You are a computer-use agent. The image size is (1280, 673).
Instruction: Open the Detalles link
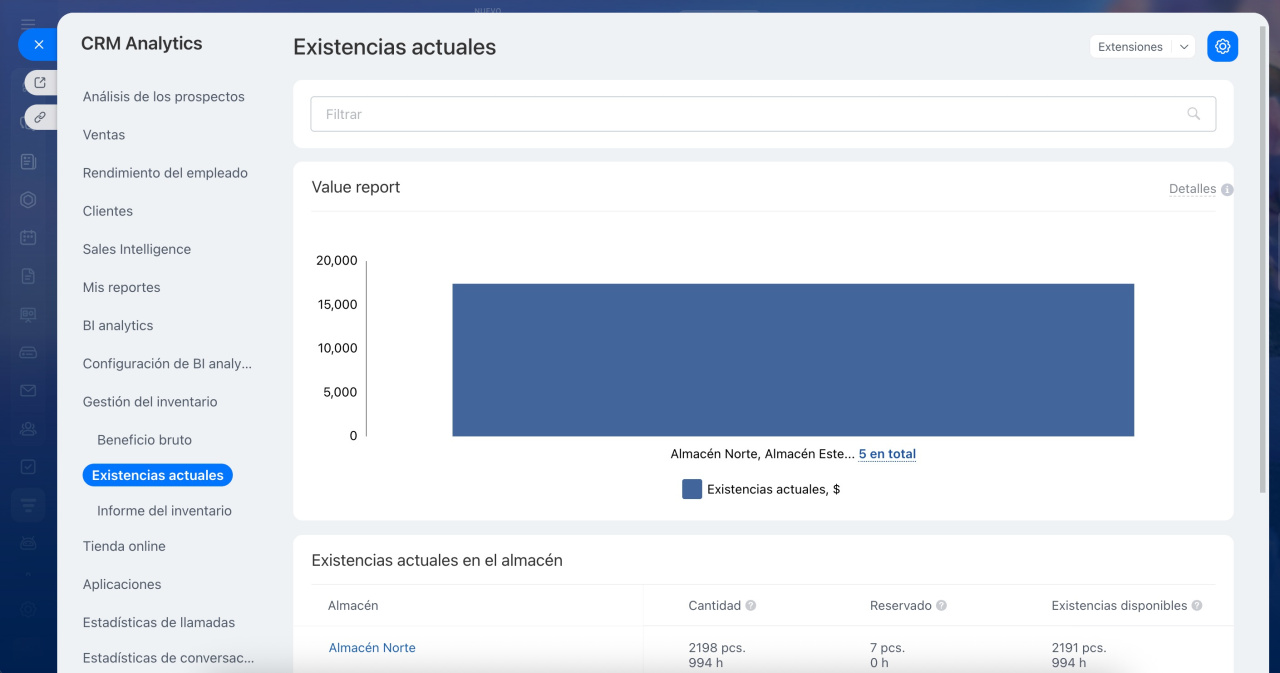(1192, 189)
